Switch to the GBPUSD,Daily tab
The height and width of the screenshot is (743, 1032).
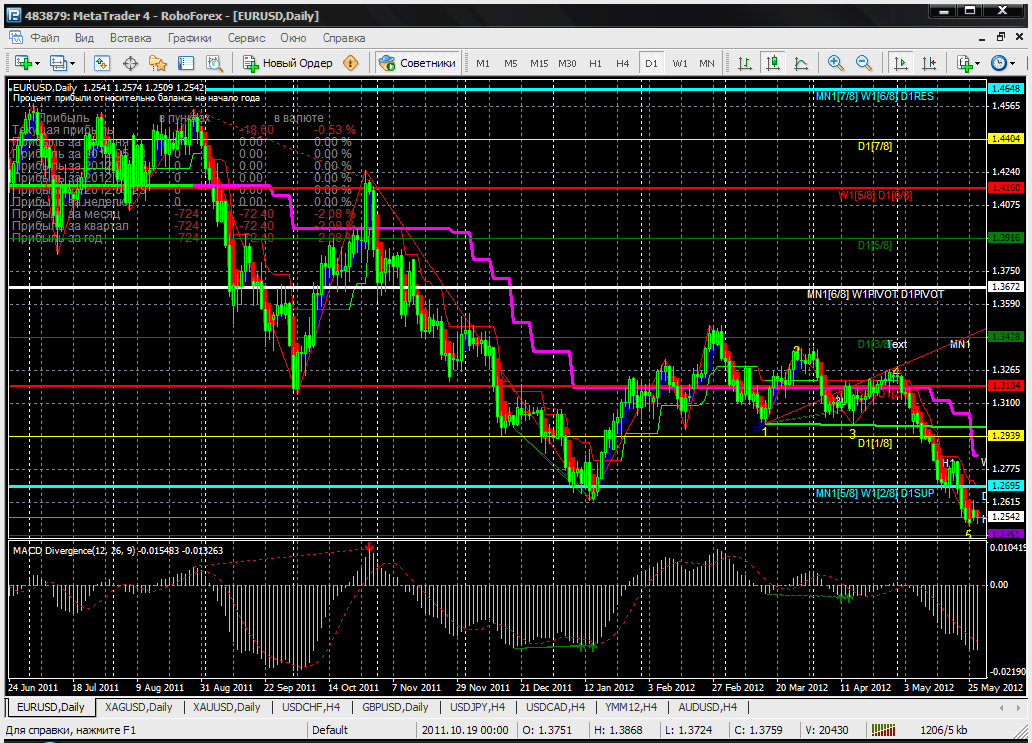pos(395,707)
